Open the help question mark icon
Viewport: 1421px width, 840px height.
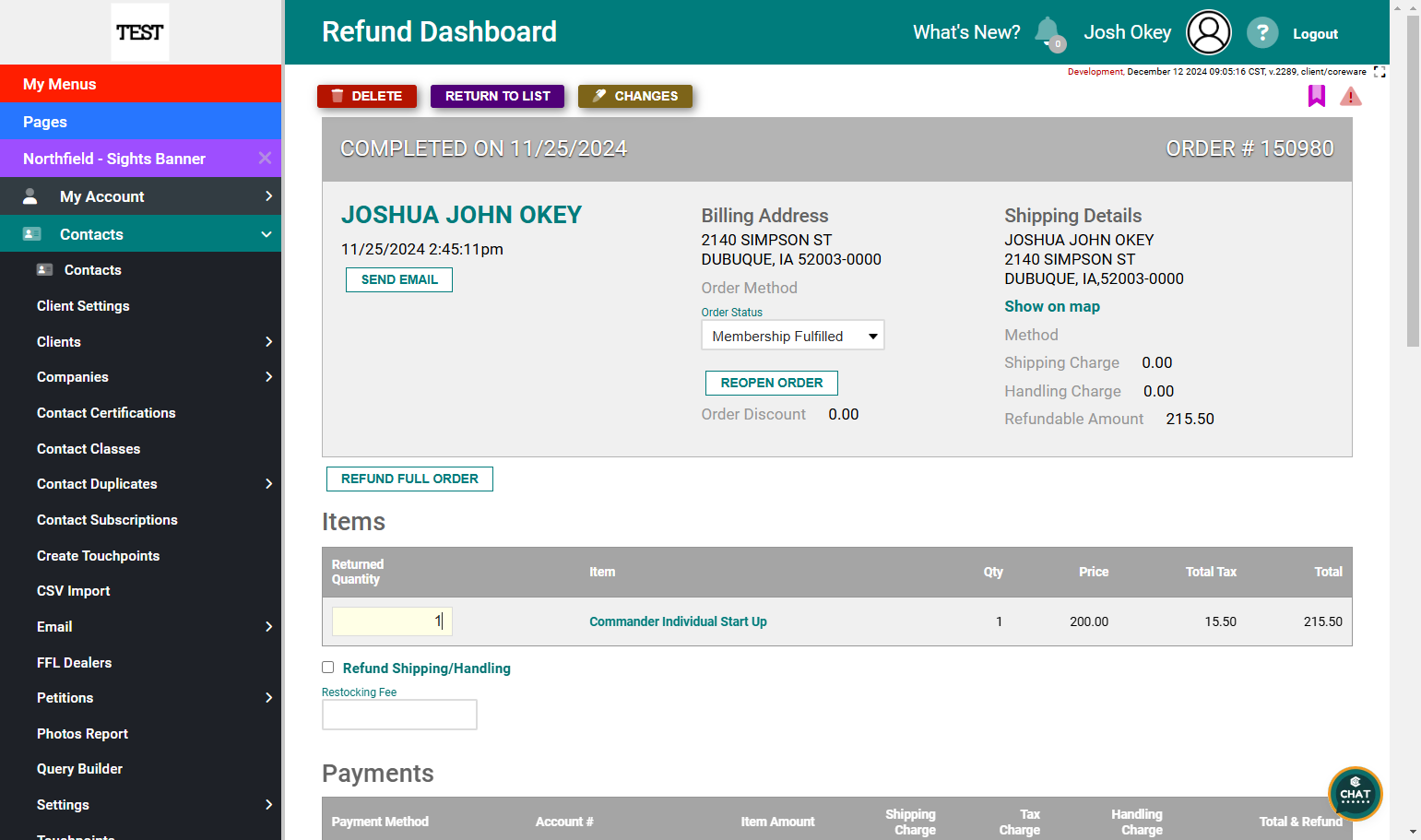tap(1262, 33)
